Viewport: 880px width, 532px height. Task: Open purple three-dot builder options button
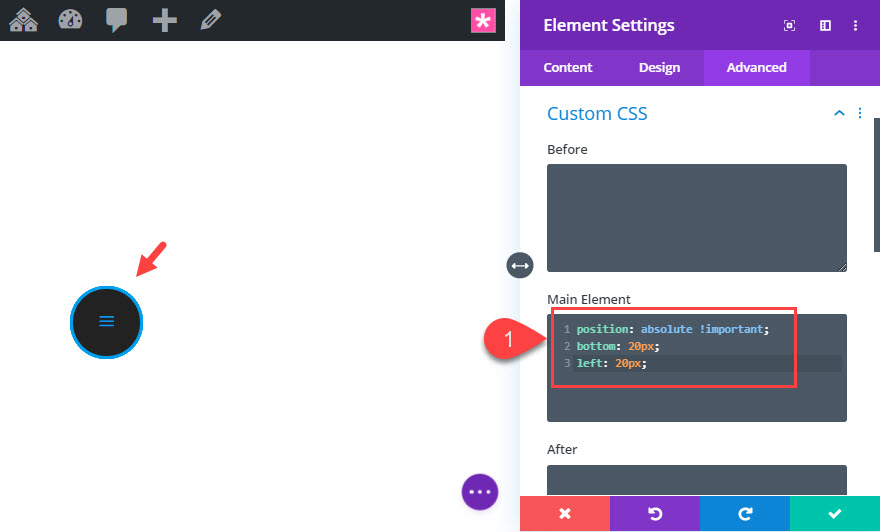click(x=480, y=492)
